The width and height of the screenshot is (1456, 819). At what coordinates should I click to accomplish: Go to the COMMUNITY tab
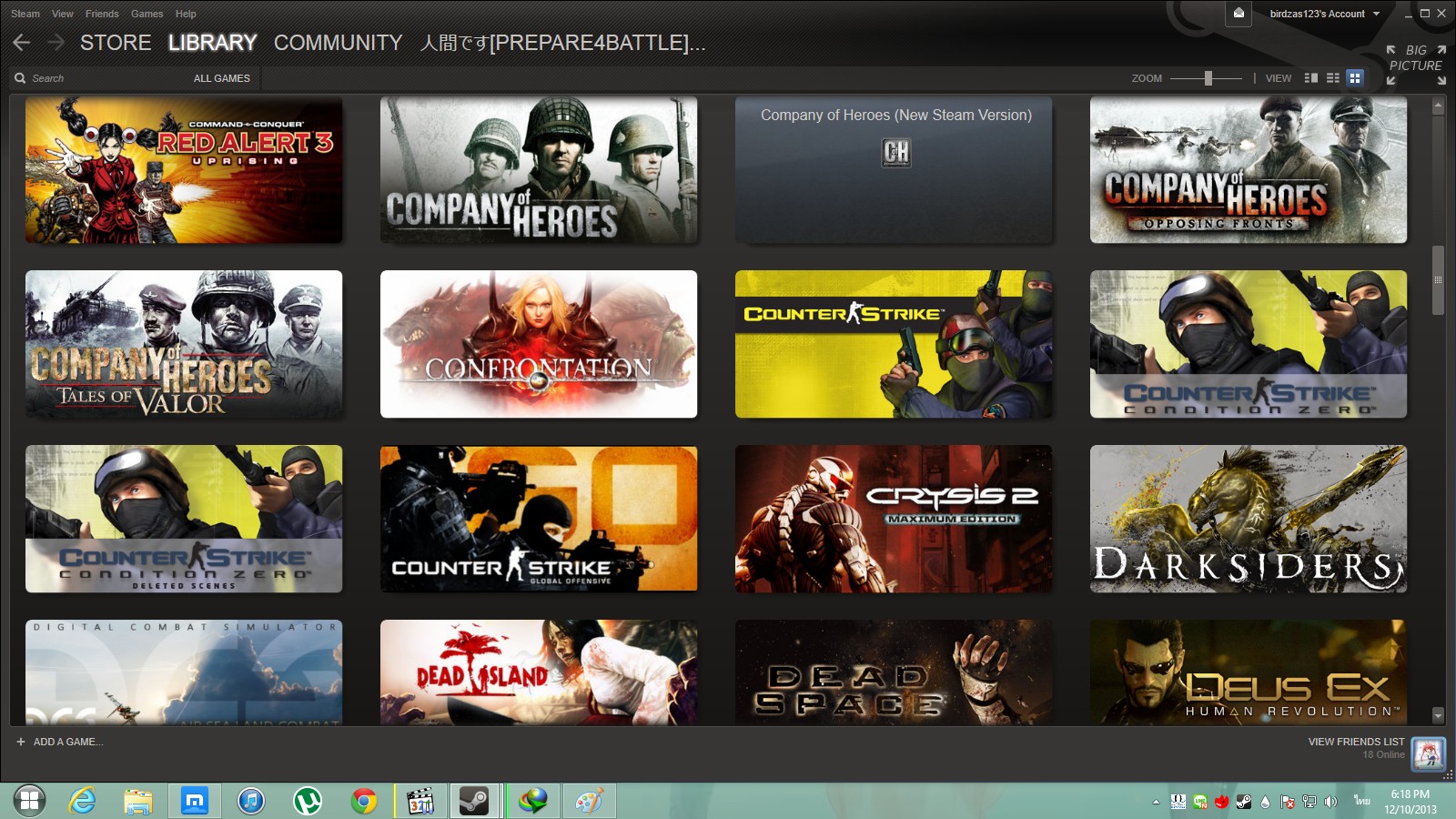(x=338, y=43)
